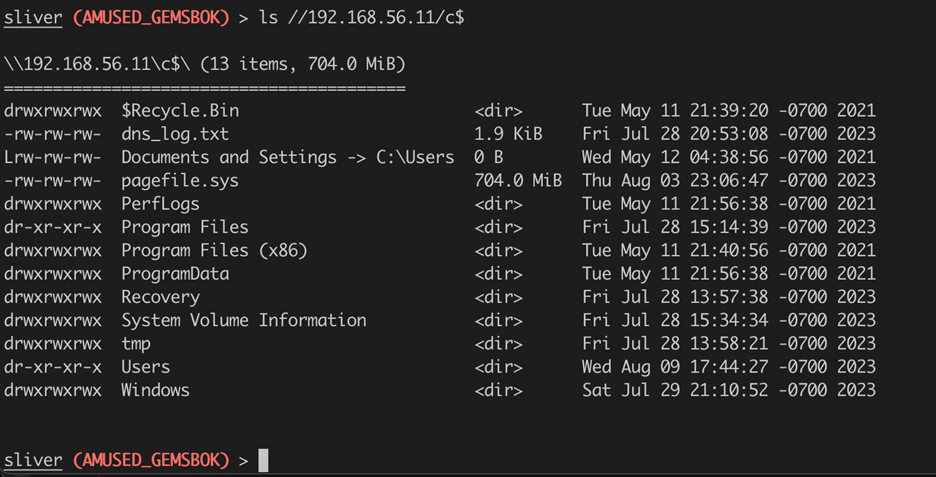This screenshot has width=936, height=477.
Task: Click the red AMUSED_GEMSBOK session name at the bottom
Action: [152, 460]
